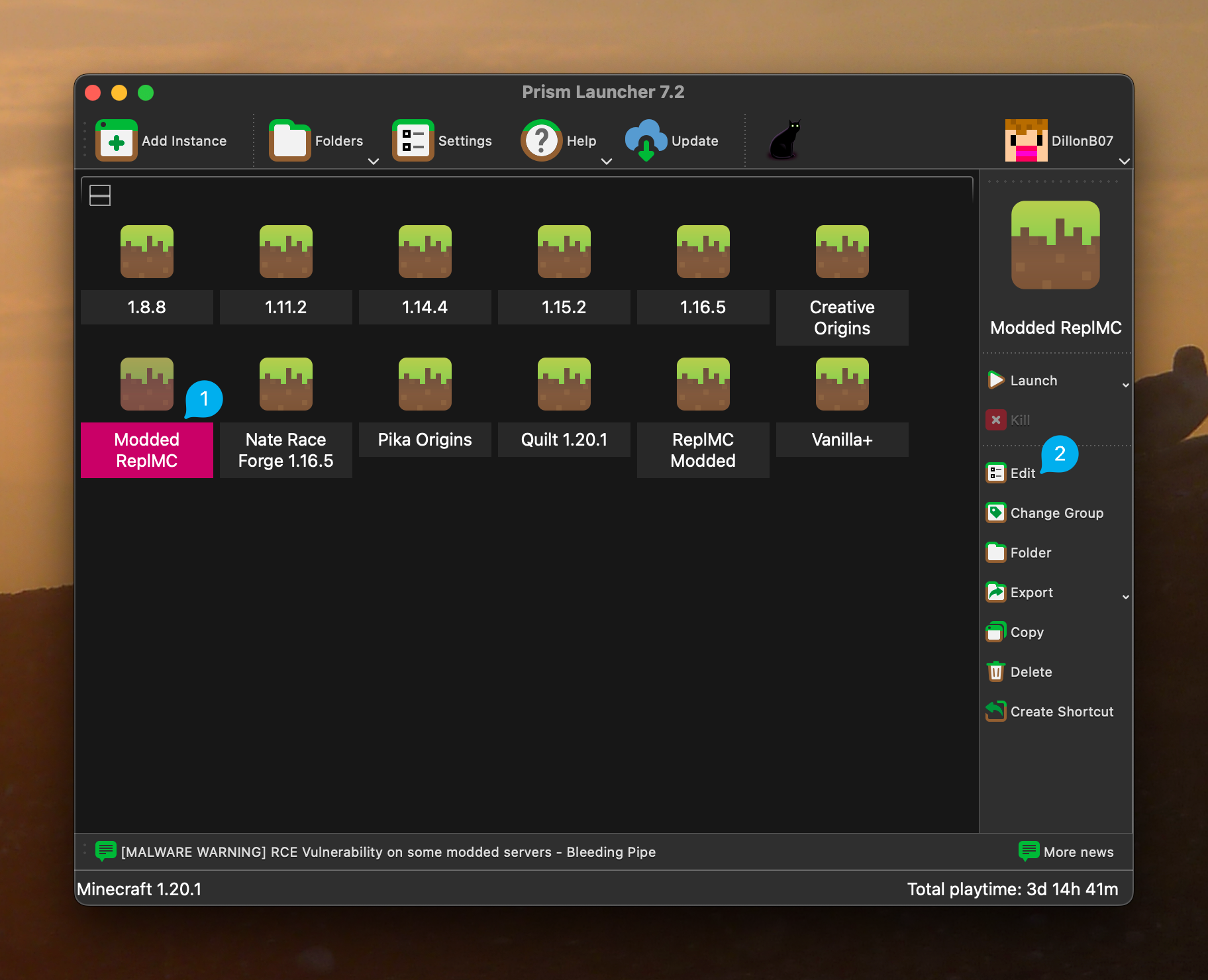
Task: Expand the Help dropdown arrow
Action: pyautogui.click(x=607, y=161)
